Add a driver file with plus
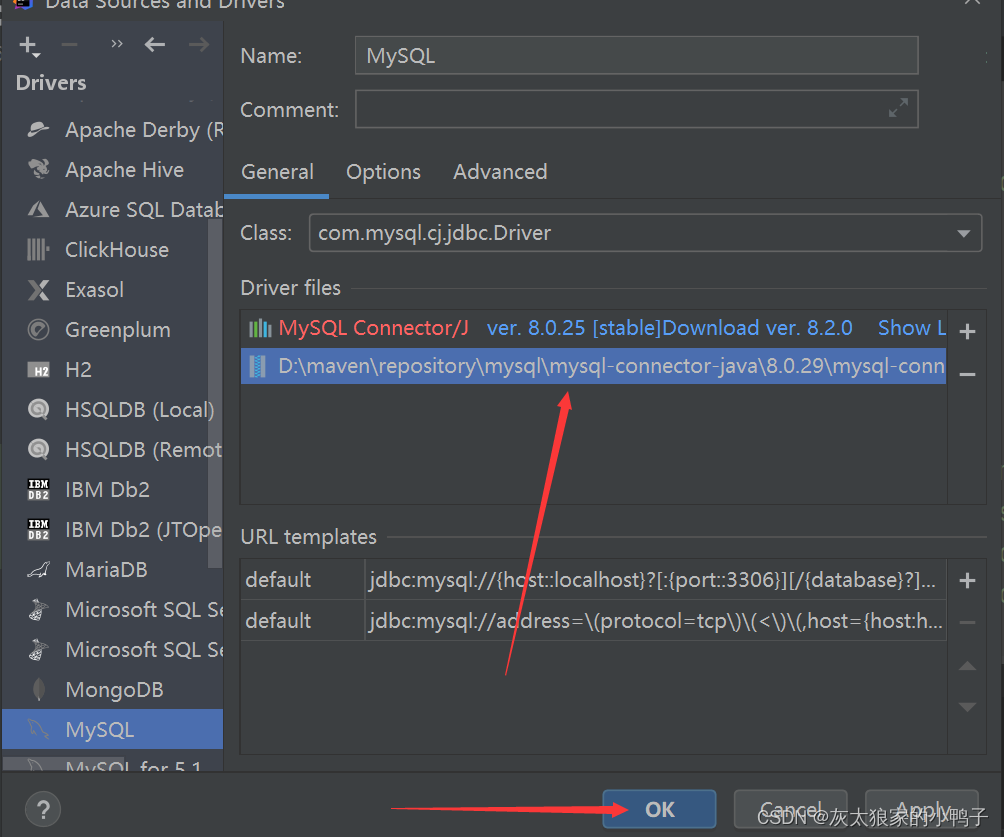Screen dimensions: 1004x837 point(968,331)
